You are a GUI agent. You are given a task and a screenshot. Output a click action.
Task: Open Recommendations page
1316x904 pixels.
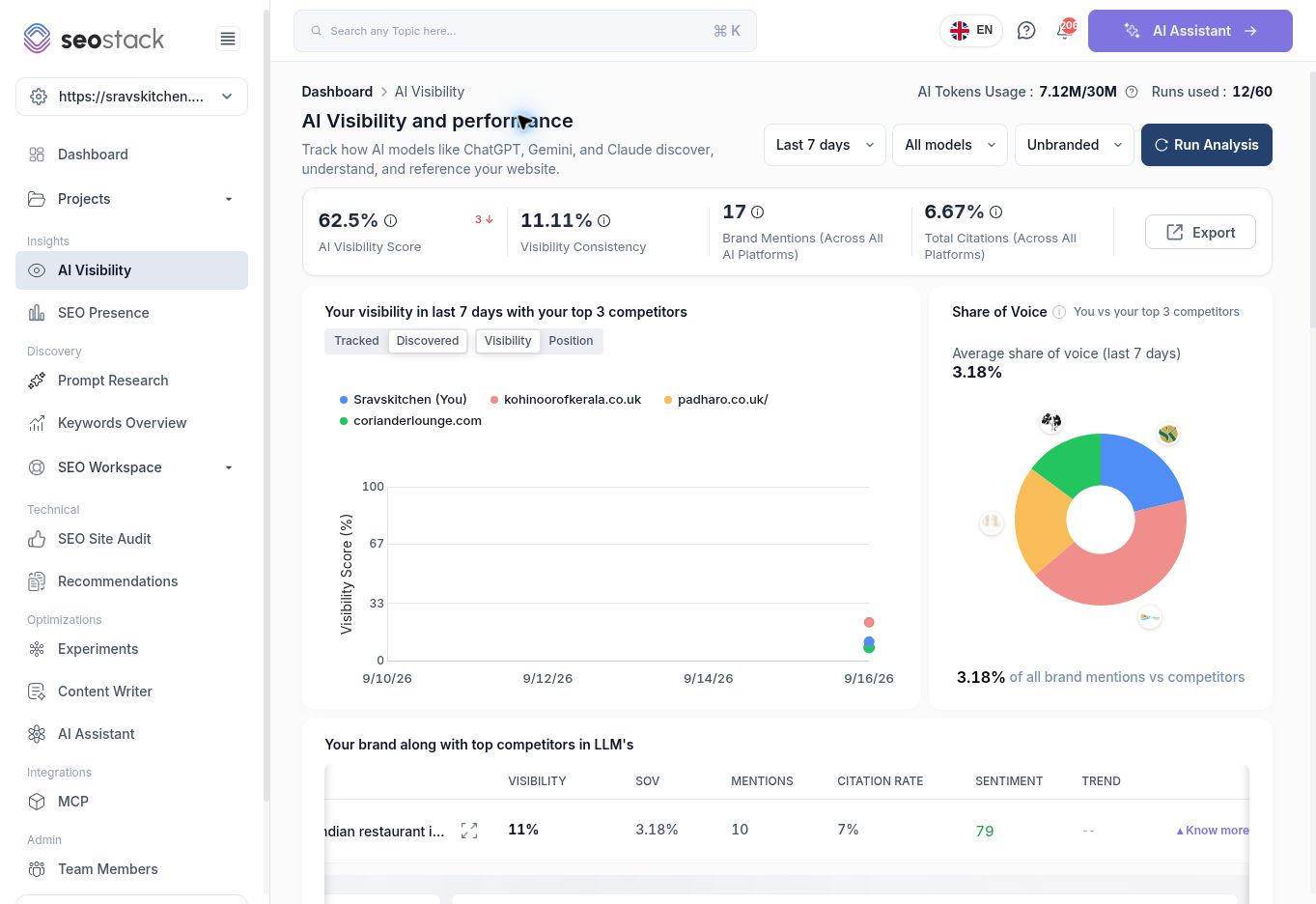click(132, 581)
